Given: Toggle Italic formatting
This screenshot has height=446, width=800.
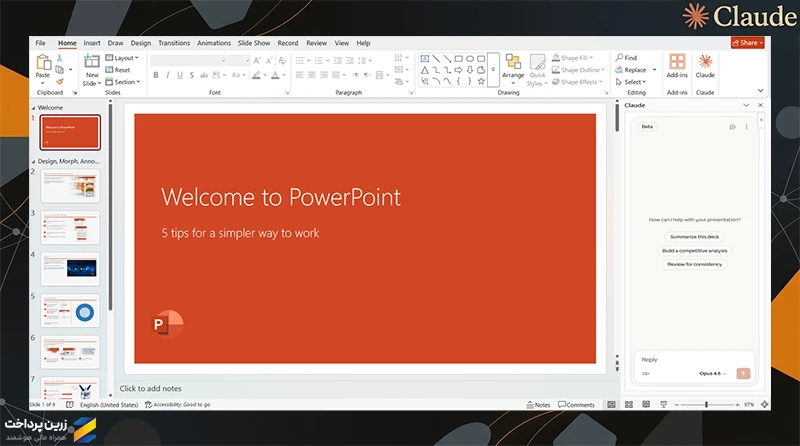Looking at the screenshot, I should coord(167,75).
